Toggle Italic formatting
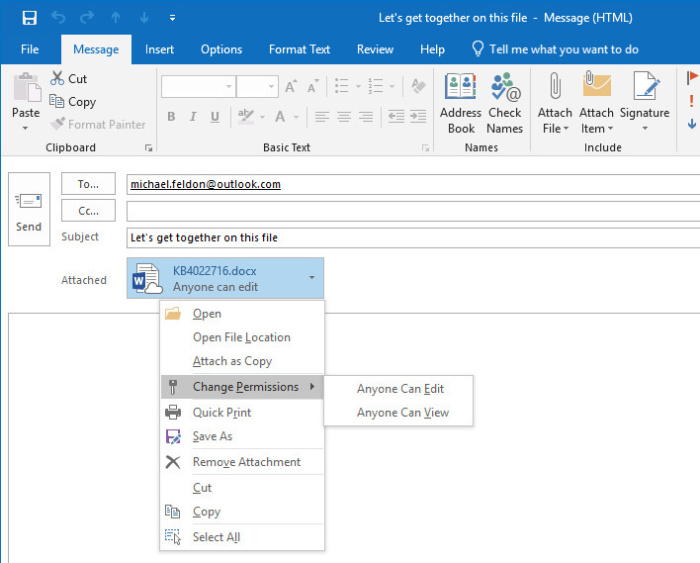This screenshot has width=700, height=563. coord(193,117)
